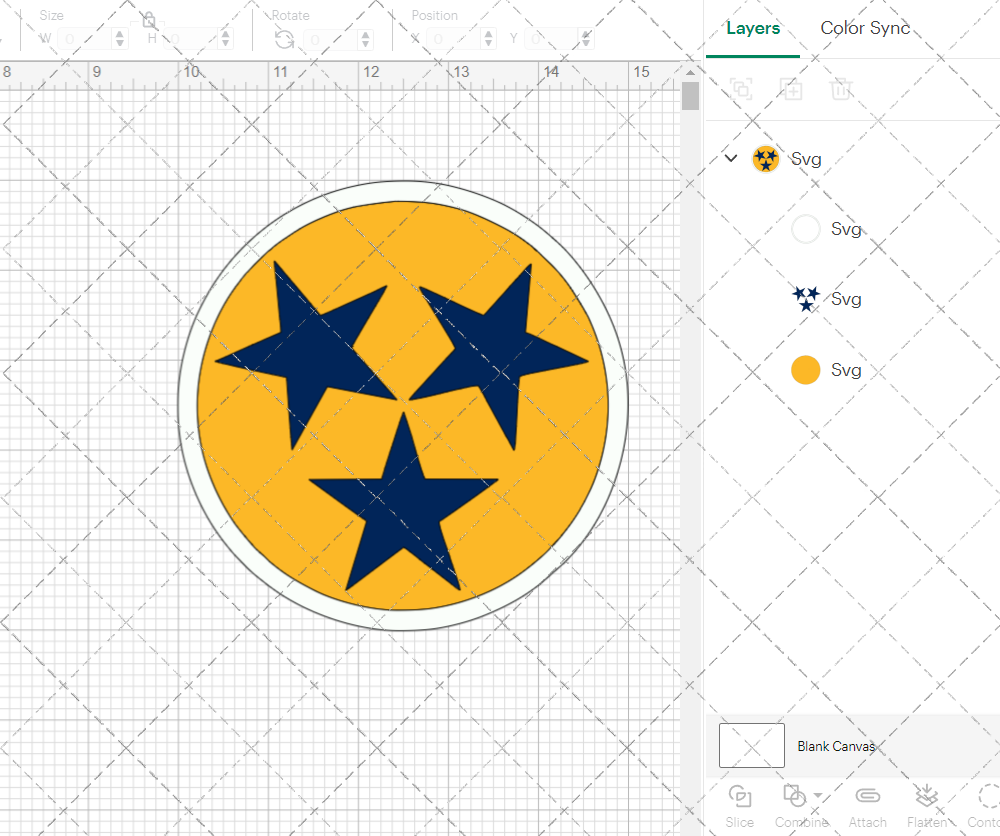
Task: Click the Height stepper arrows
Action: coord(225,40)
